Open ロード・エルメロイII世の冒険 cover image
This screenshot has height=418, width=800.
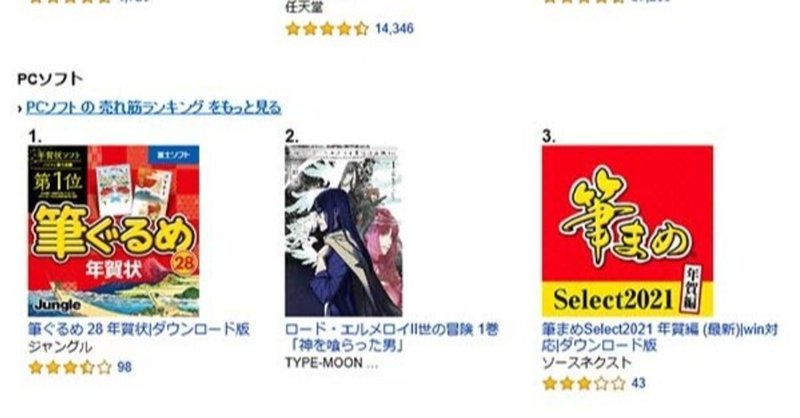[343, 231]
